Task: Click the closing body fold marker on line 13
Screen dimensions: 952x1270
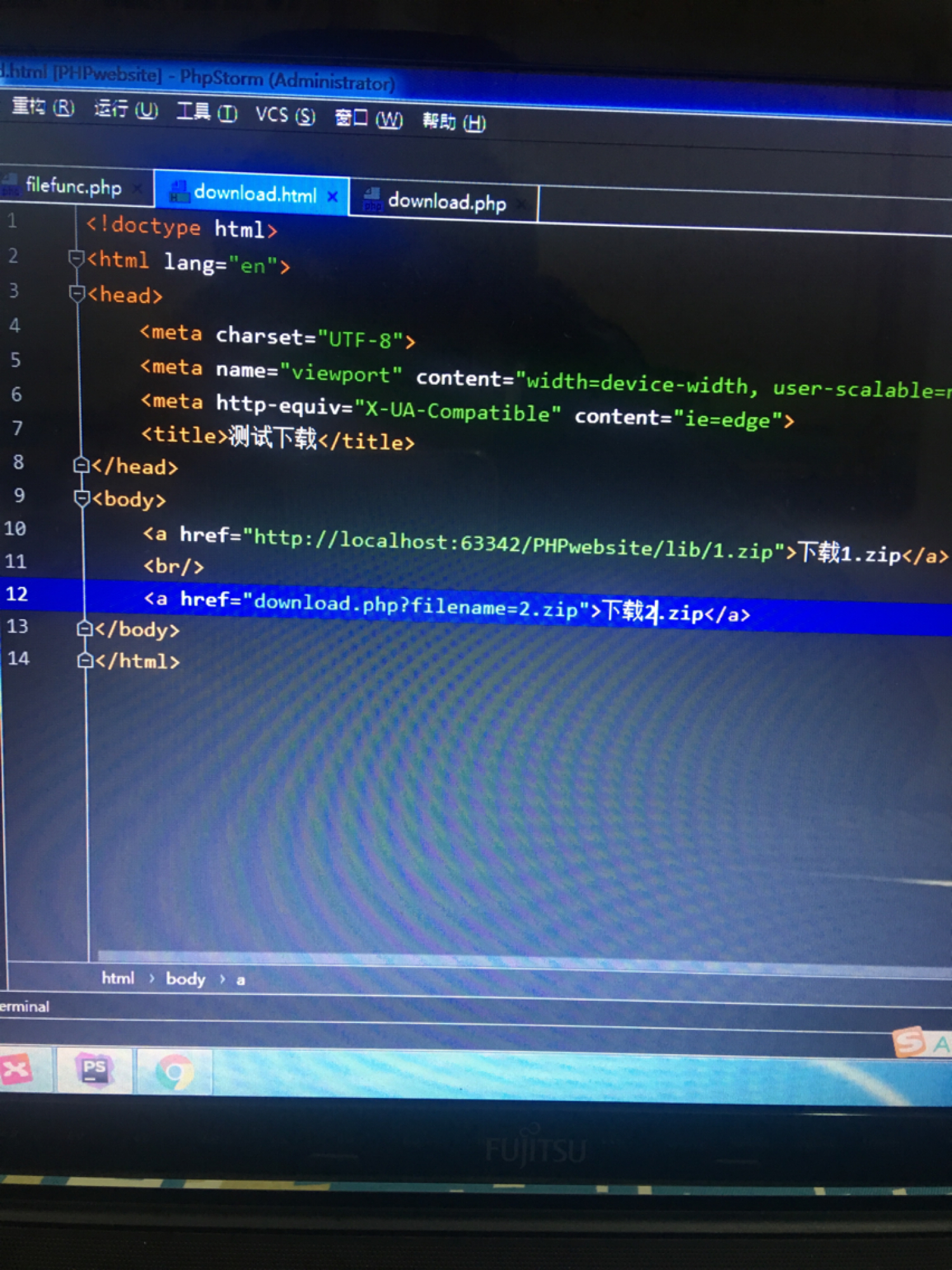Action: 84,629
